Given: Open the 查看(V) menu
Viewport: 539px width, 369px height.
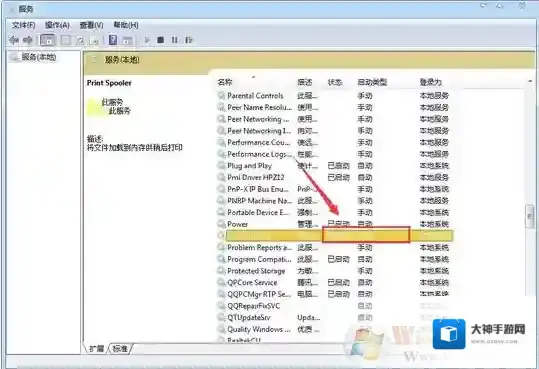Looking at the screenshot, I should coord(91,25).
